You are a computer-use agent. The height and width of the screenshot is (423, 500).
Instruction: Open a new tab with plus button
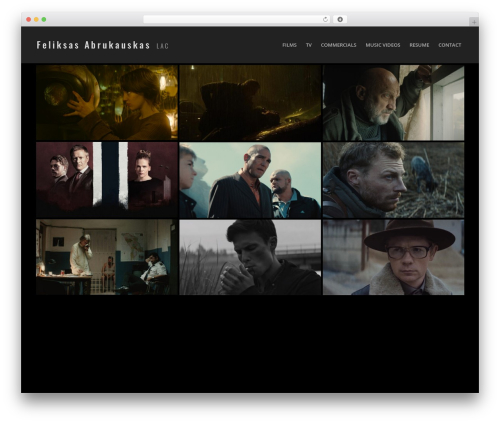pos(474,22)
